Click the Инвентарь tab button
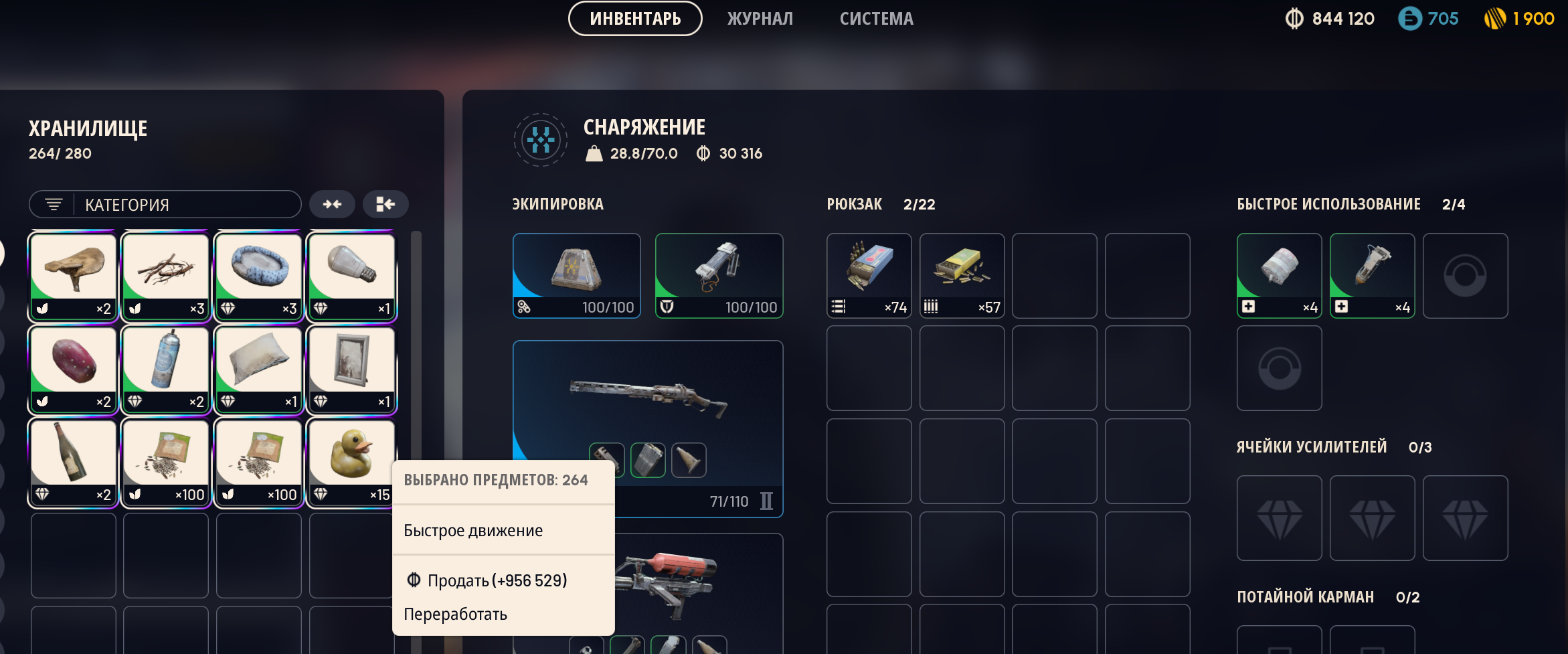 point(635,19)
